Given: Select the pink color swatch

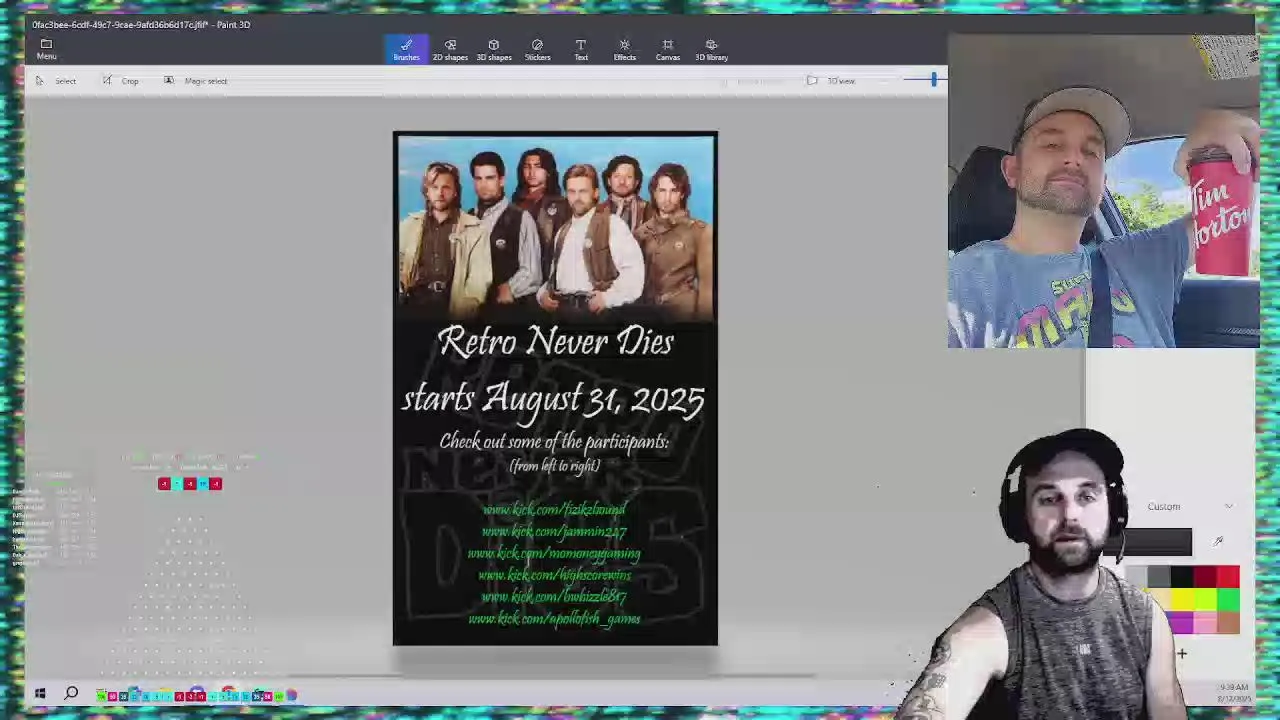Looking at the screenshot, I should coord(1205,622).
